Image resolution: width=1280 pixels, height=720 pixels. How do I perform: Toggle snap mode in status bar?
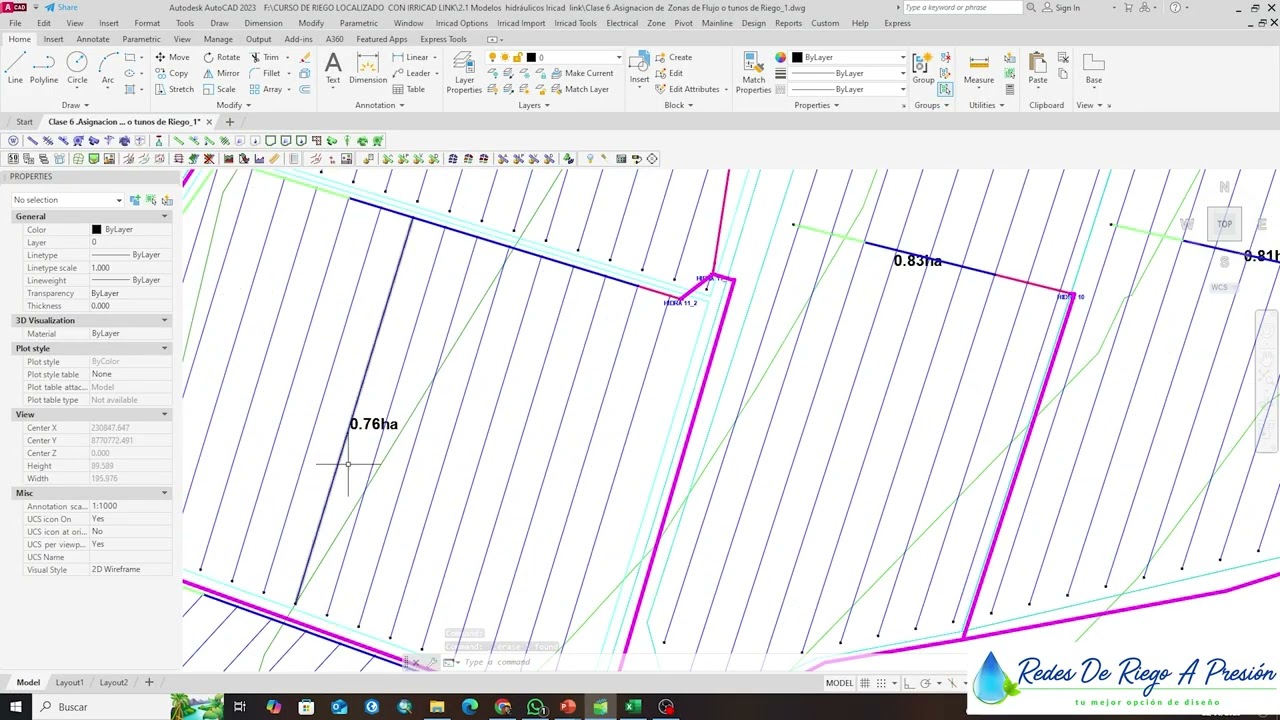coord(883,683)
